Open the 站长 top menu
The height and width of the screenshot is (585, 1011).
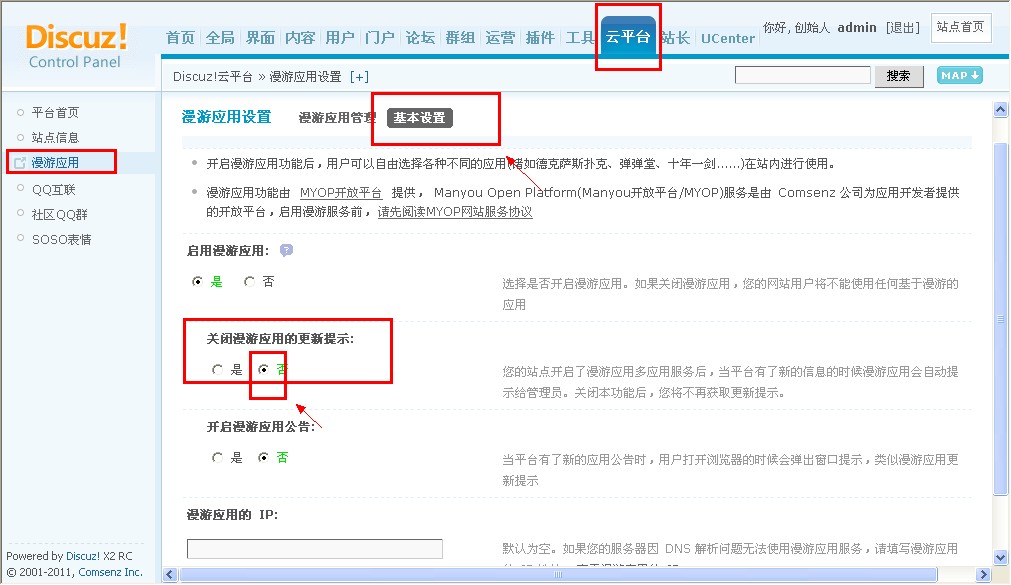point(676,38)
